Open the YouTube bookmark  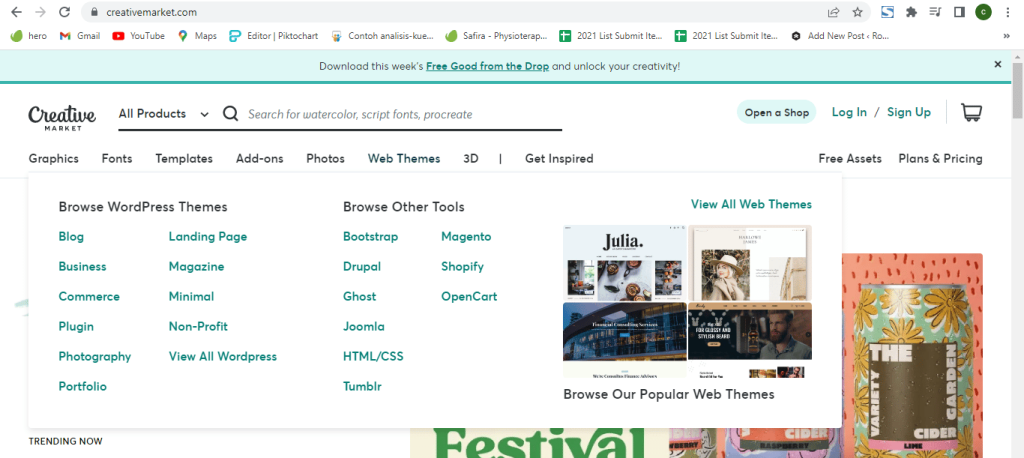point(138,36)
